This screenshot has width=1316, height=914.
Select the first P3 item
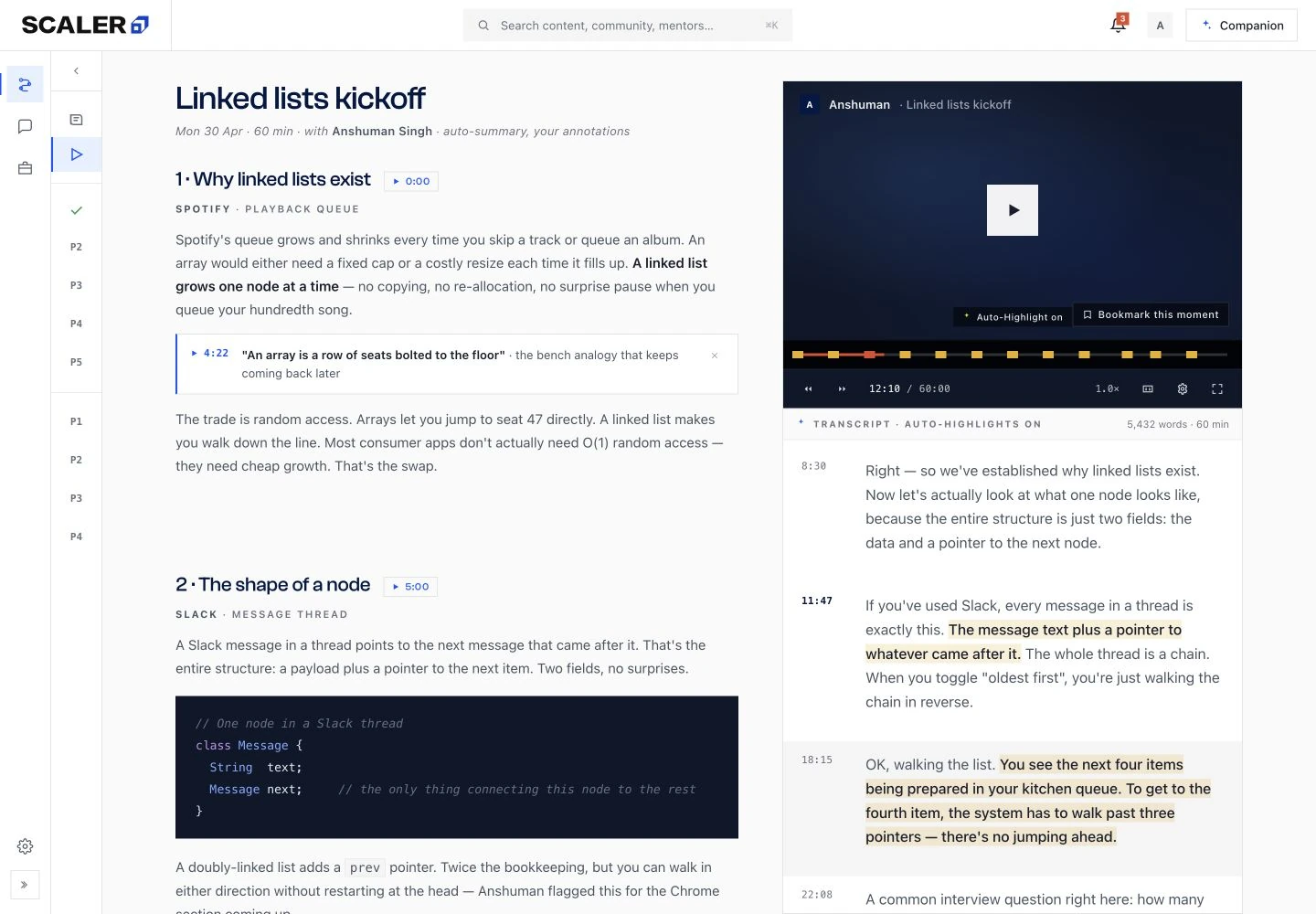click(77, 285)
